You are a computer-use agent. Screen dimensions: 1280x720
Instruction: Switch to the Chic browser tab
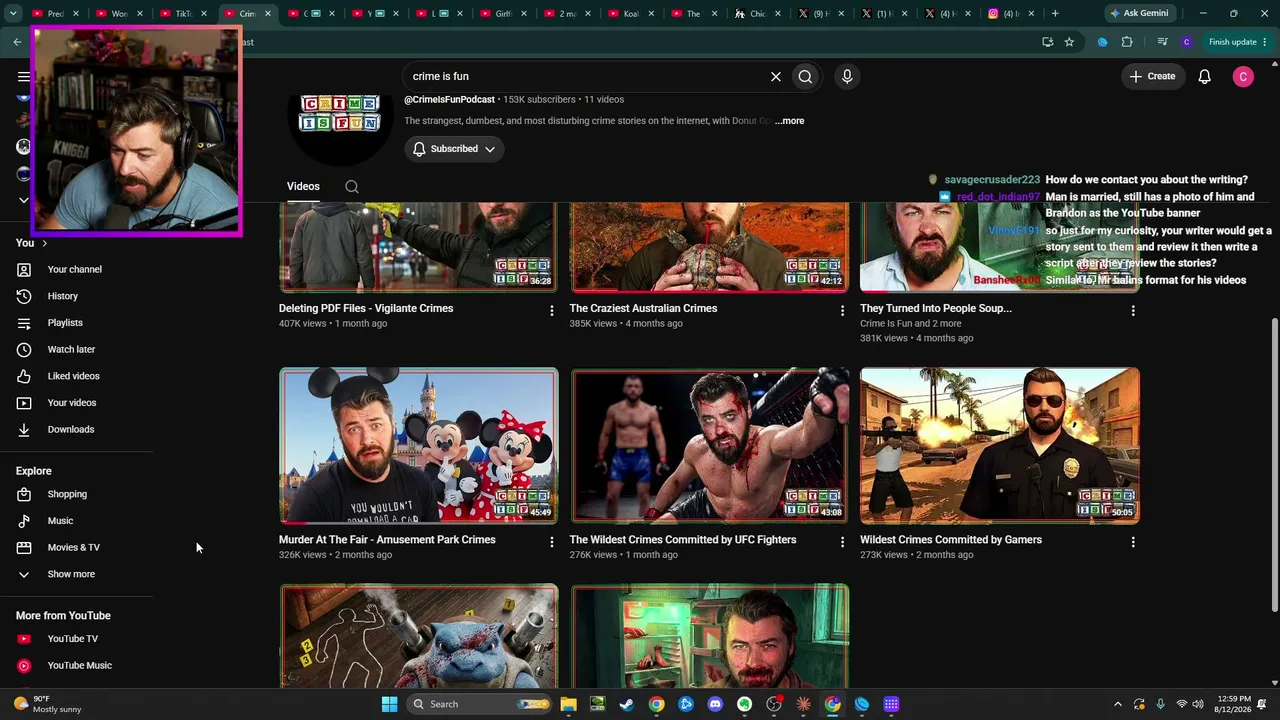point(759,13)
